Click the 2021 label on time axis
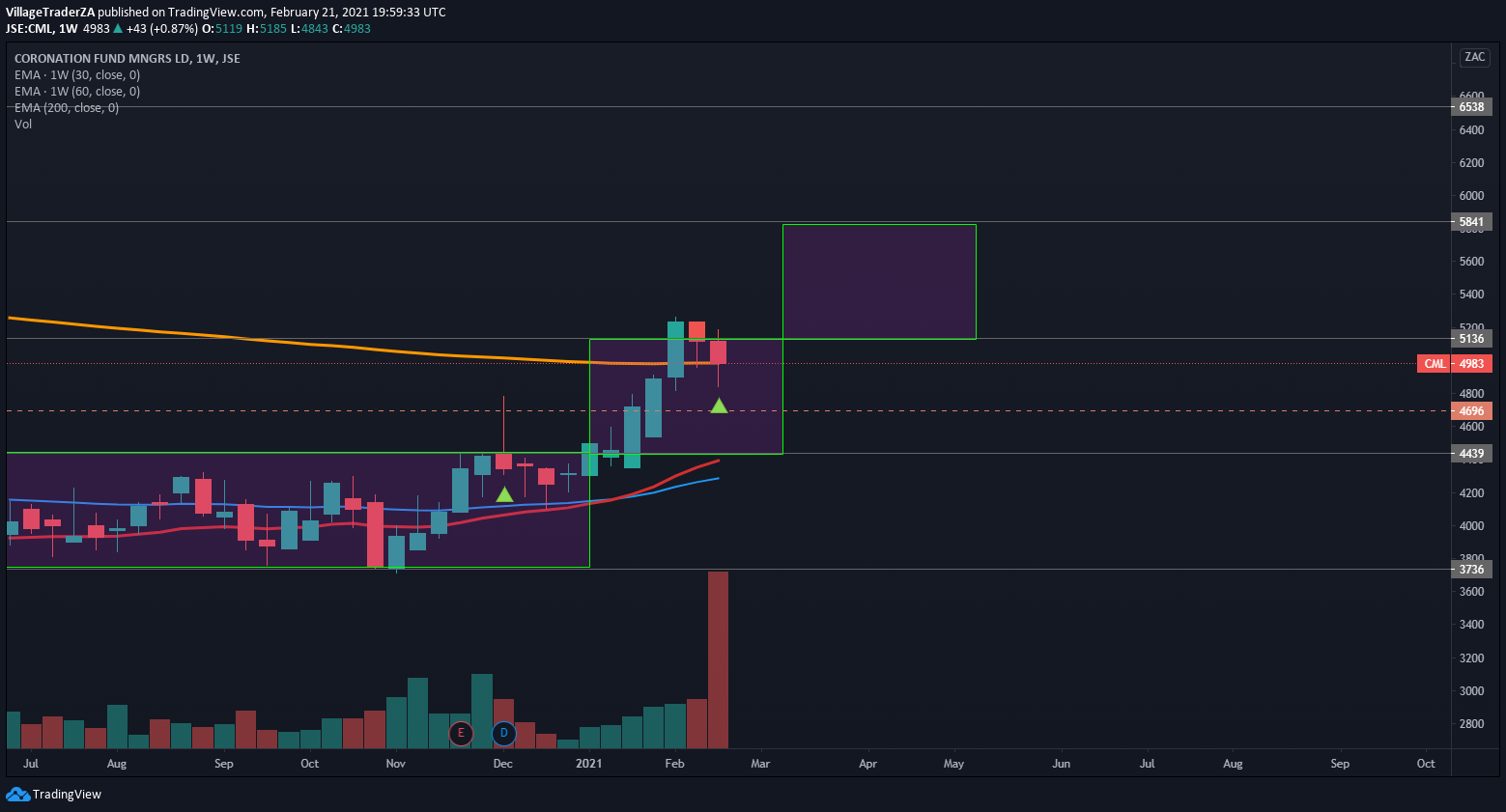1506x812 pixels. point(588,764)
